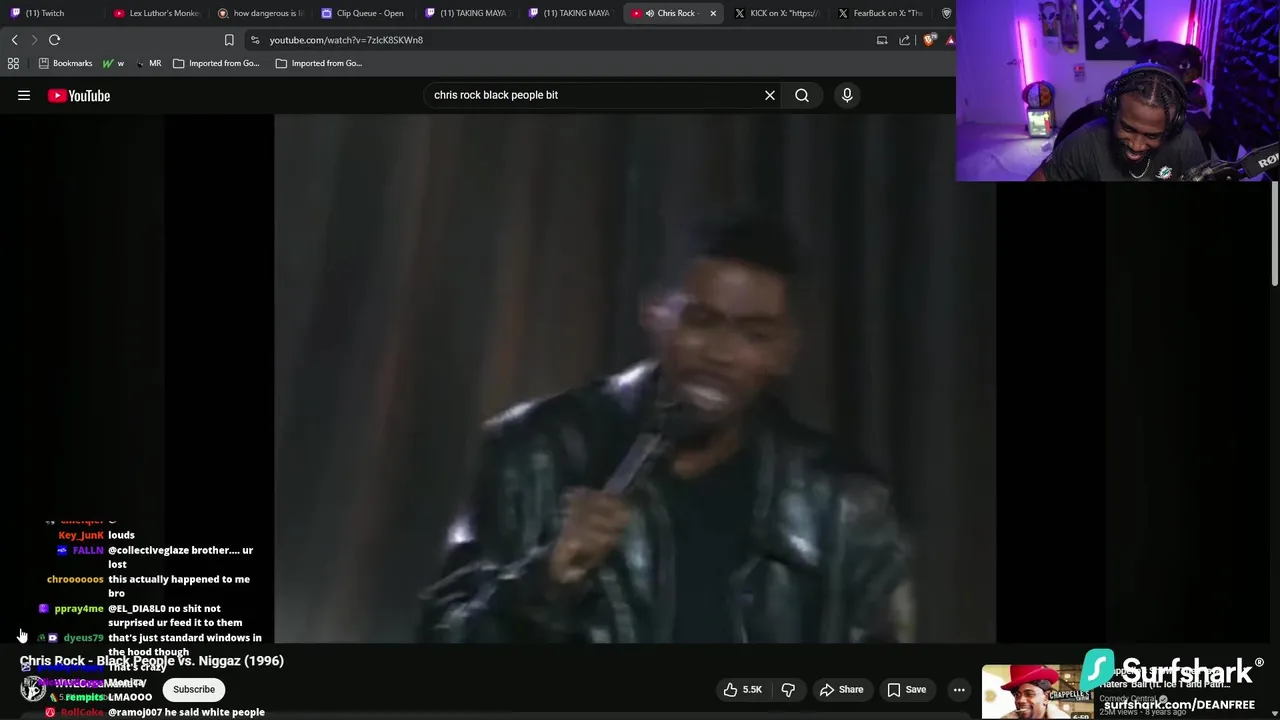
Task: Click chat username dyeus79
Action: 83,637
